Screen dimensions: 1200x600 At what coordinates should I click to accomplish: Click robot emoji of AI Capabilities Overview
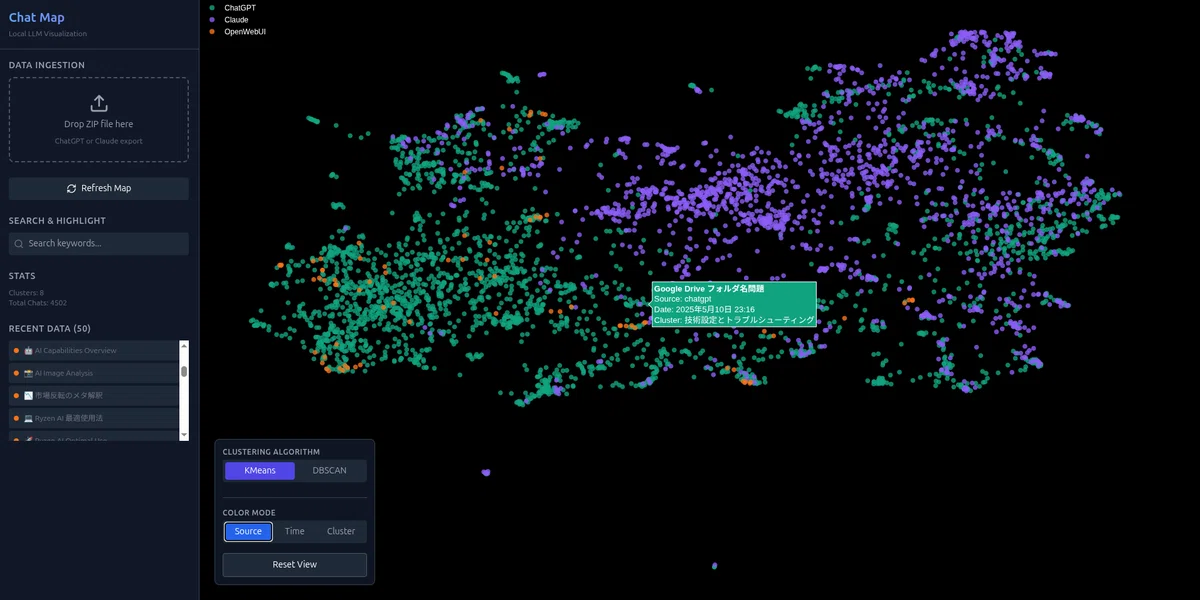click(x=28, y=351)
